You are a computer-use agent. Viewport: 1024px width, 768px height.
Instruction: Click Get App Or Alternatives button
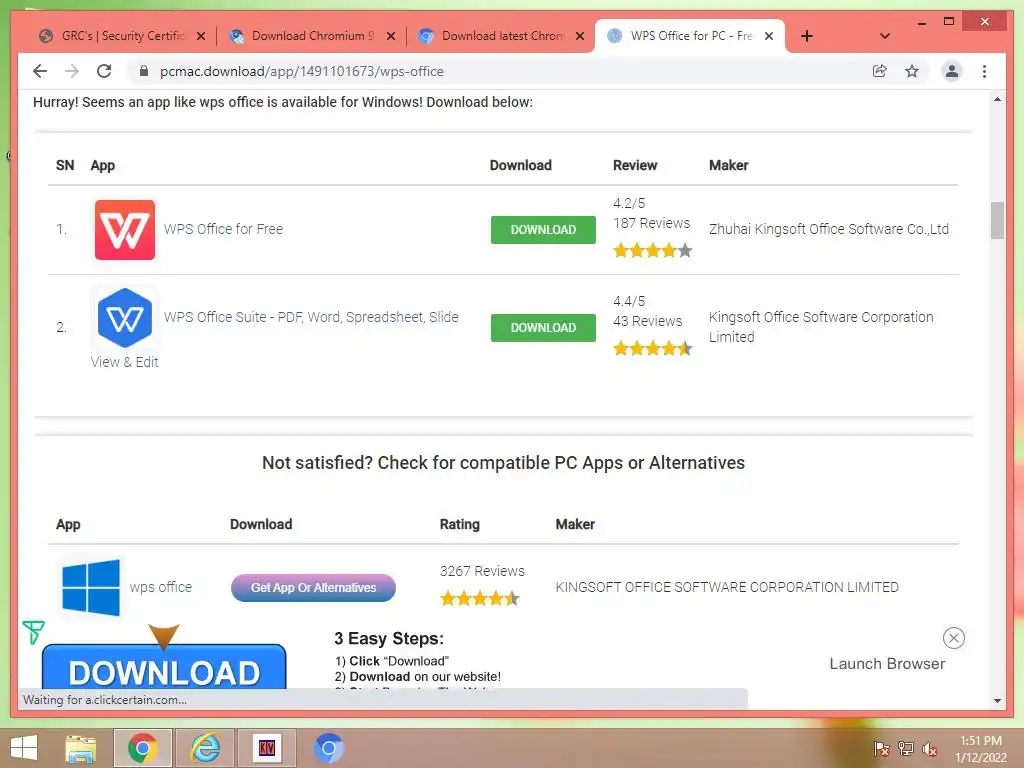pos(313,588)
